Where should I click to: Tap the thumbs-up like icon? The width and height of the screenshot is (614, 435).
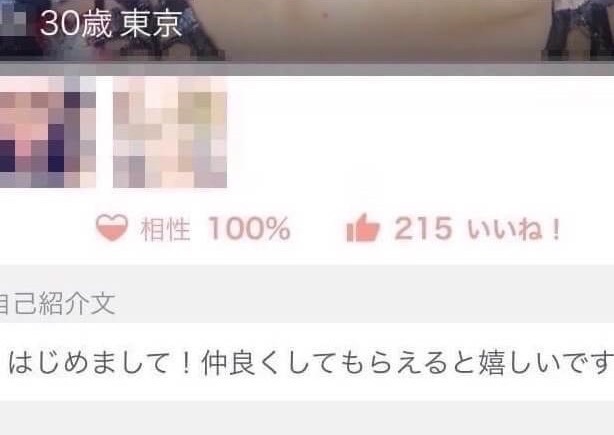click(363, 227)
